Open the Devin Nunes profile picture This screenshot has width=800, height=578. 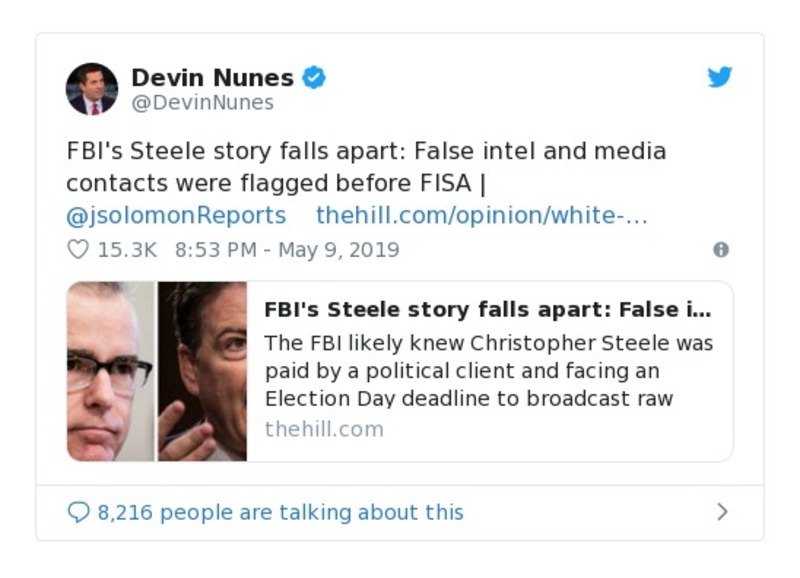pos(92,88)
